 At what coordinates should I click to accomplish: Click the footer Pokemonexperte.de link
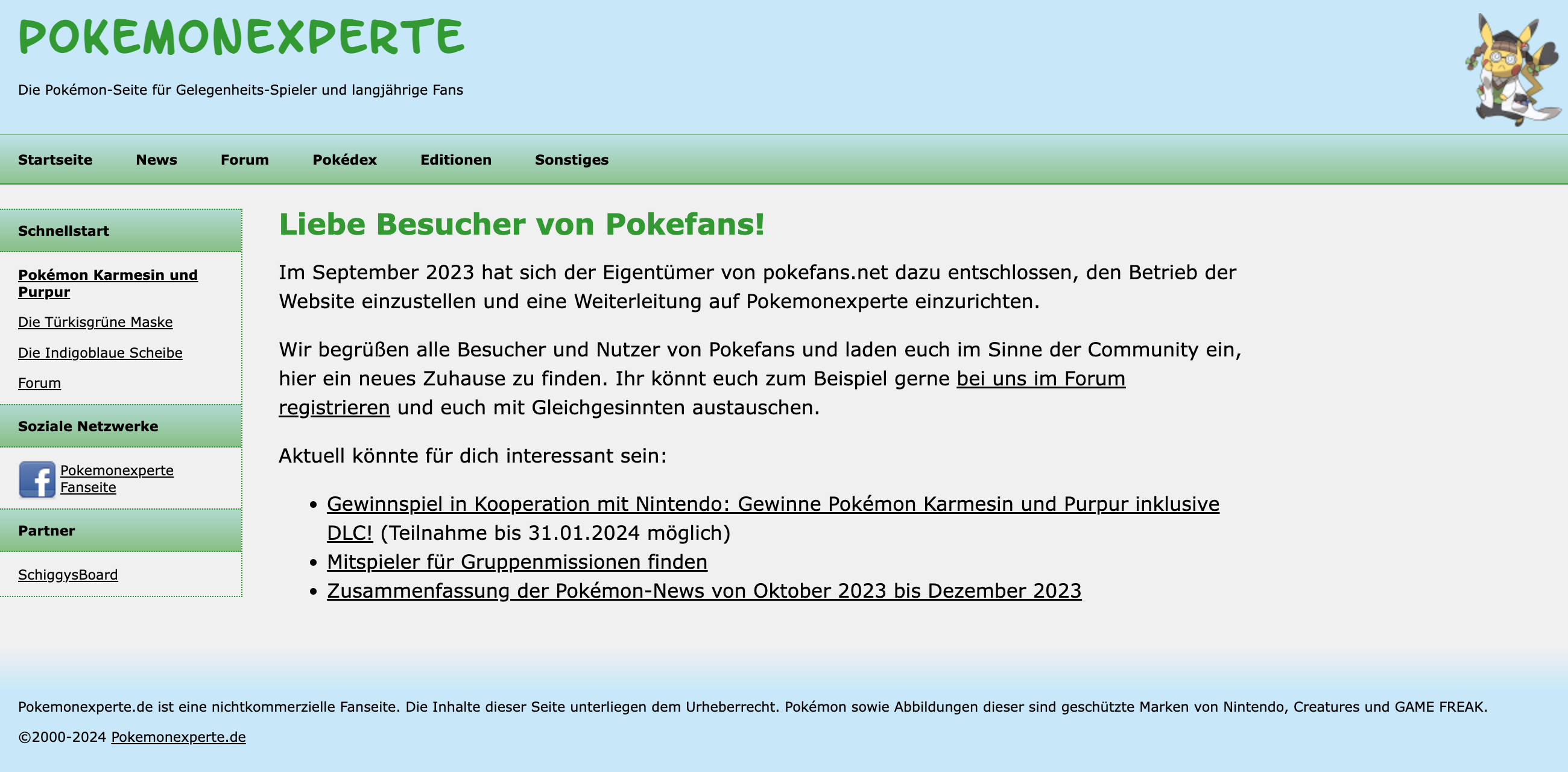coord(179,736)
